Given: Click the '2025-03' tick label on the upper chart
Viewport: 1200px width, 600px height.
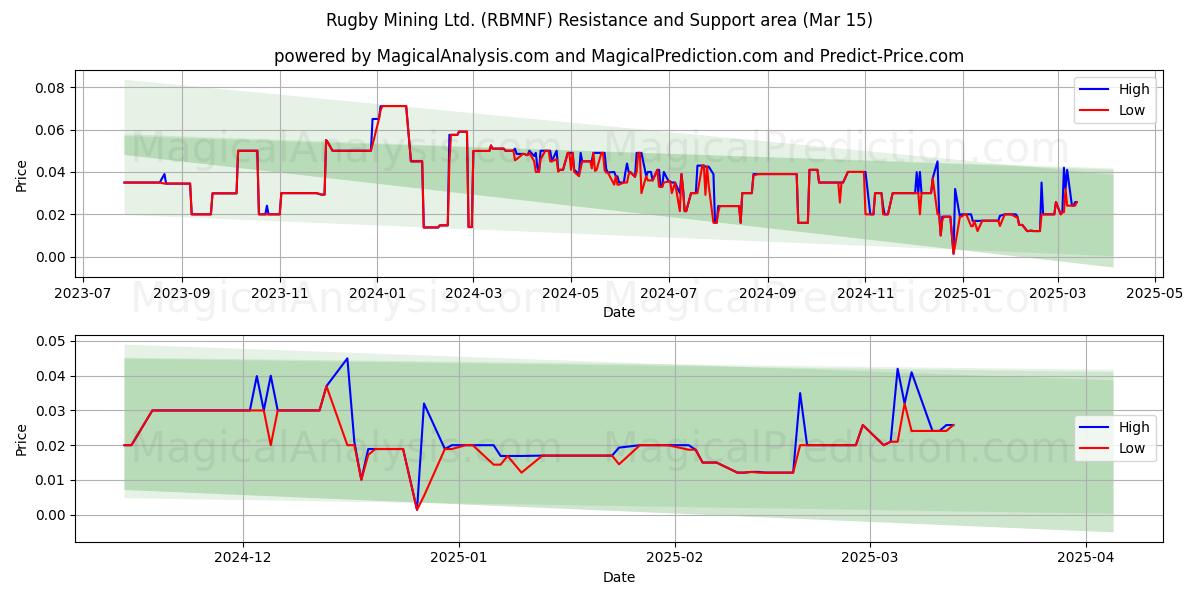Looking at the screenshot, I should click(1057, 294).
